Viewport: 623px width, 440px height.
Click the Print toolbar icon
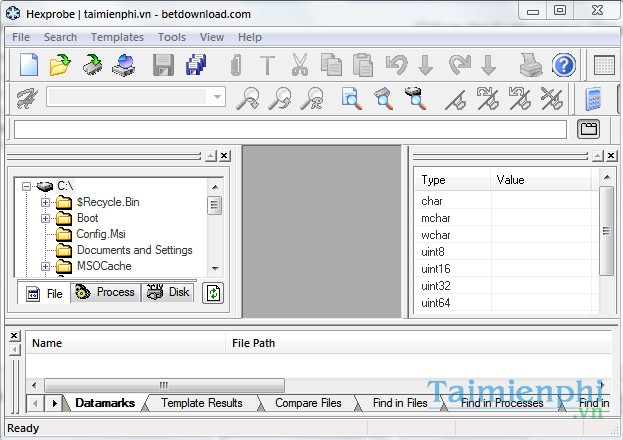coord(531,66)
